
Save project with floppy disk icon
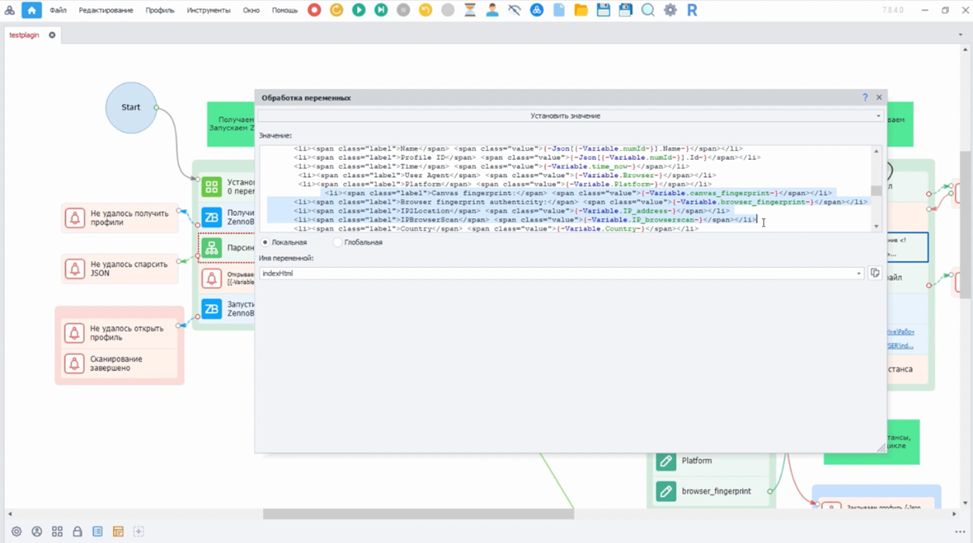tap(603, 10)
